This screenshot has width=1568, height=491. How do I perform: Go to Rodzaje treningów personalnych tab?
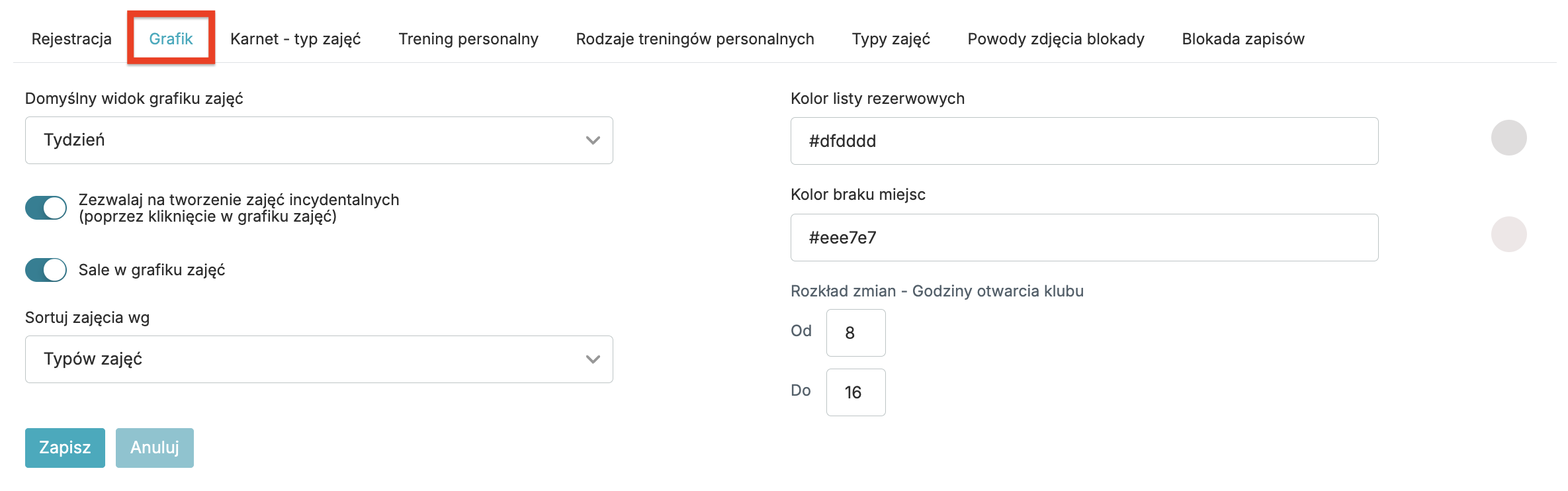pyautogui.click(x=695, y=39)
